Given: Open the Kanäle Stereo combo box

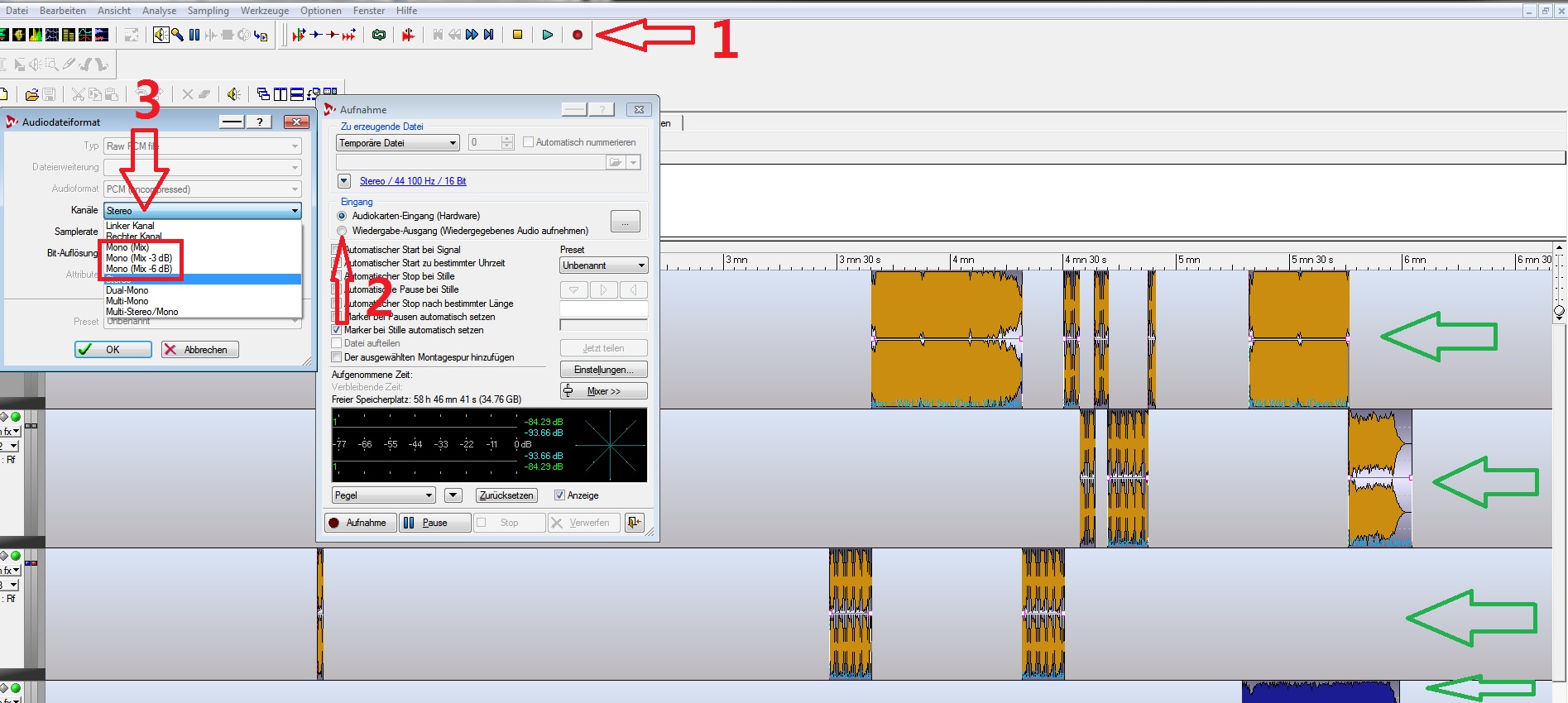Looking at the screenshot, I should coord(202,211).
